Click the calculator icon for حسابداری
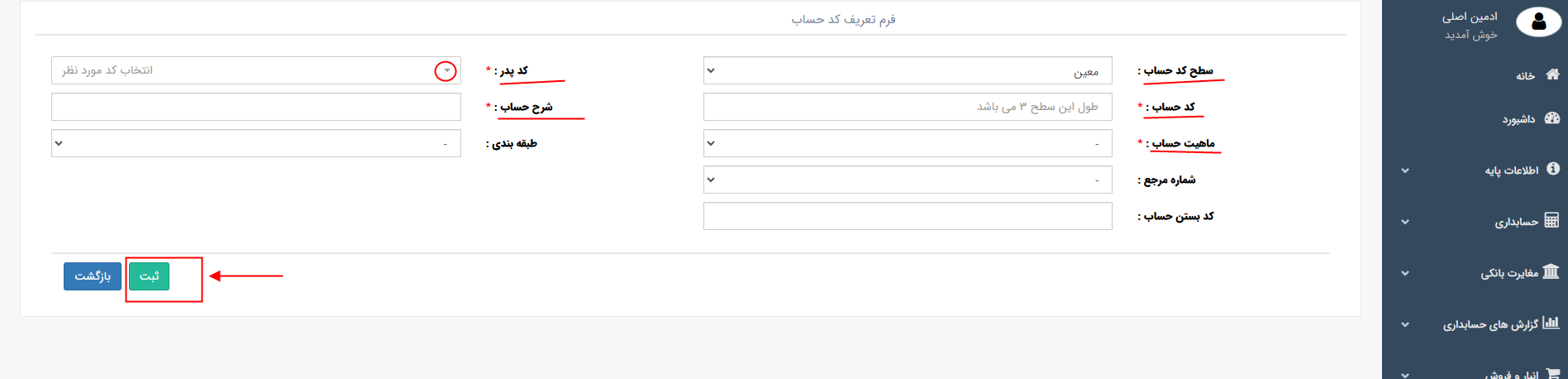The image size is (1568, 379). tap(1551, 220)
